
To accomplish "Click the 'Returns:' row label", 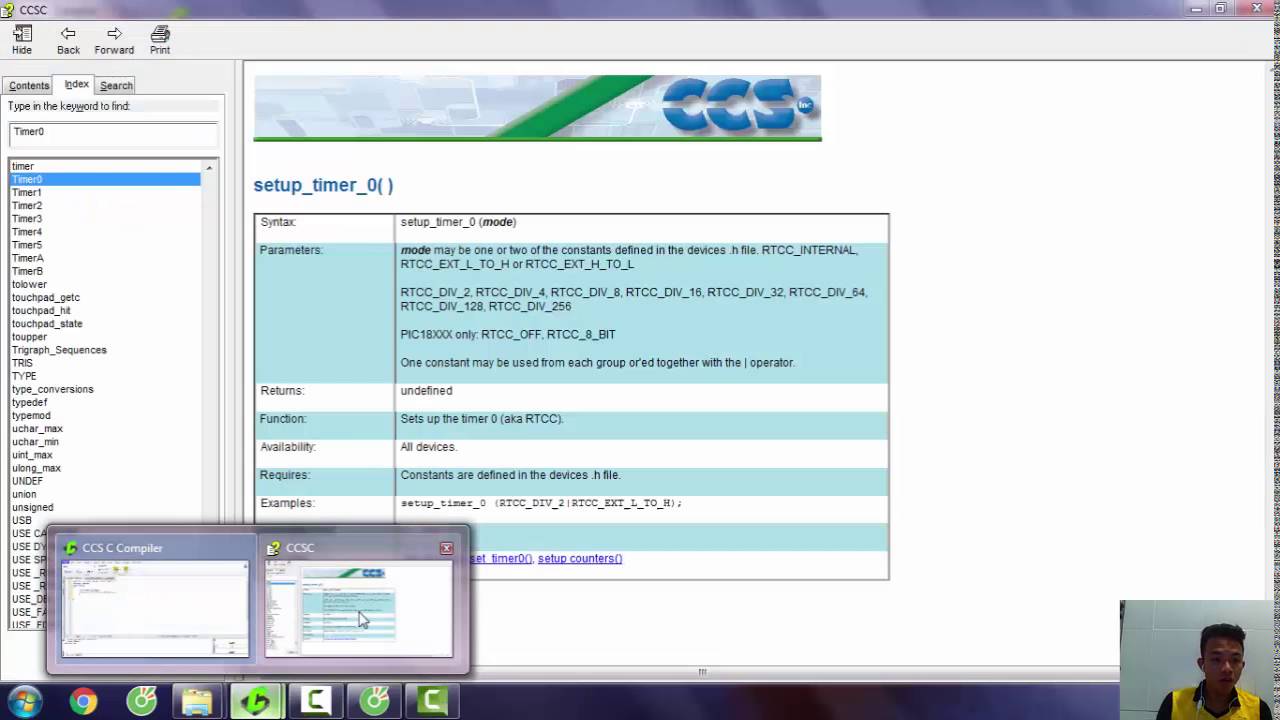I will (x=282, y=391).
